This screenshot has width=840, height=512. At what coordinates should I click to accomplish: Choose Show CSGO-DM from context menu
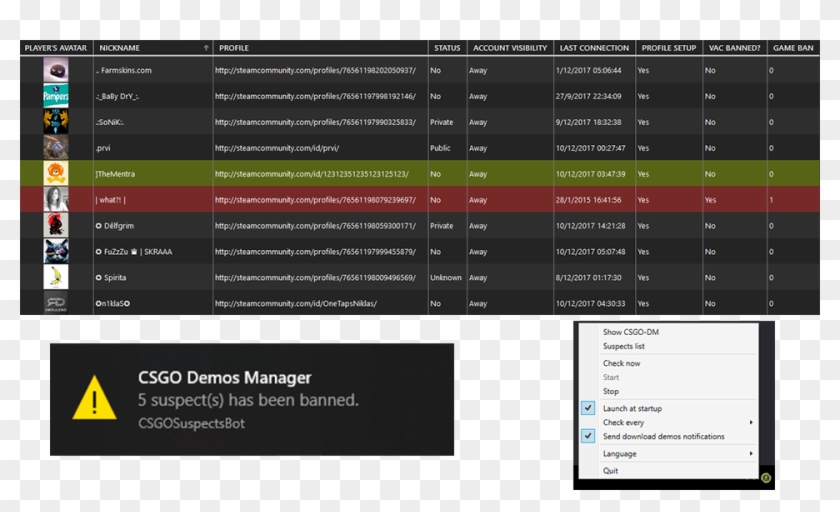(x=631, y=332)
